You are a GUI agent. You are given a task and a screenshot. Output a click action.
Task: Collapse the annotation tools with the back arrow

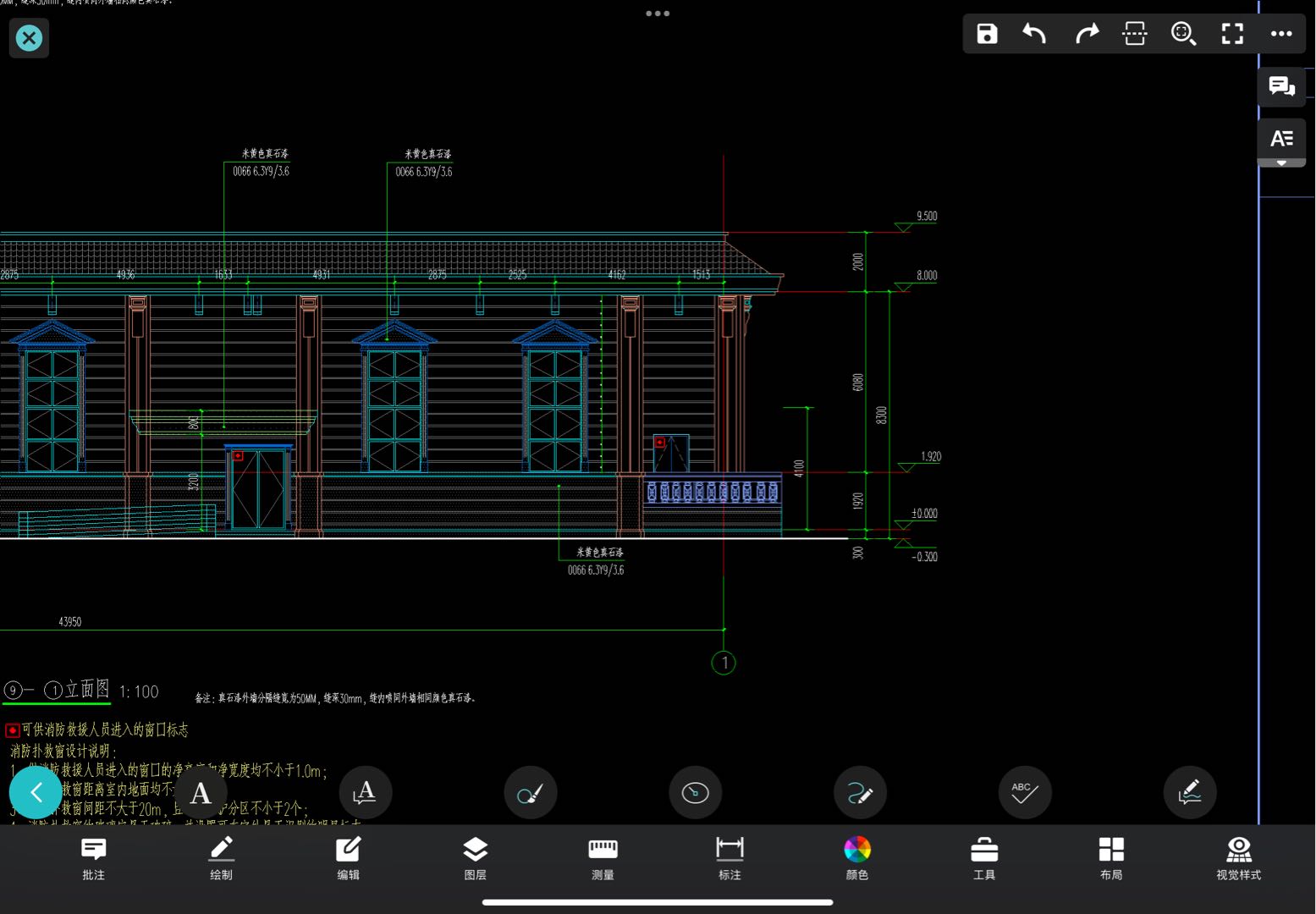36,792
